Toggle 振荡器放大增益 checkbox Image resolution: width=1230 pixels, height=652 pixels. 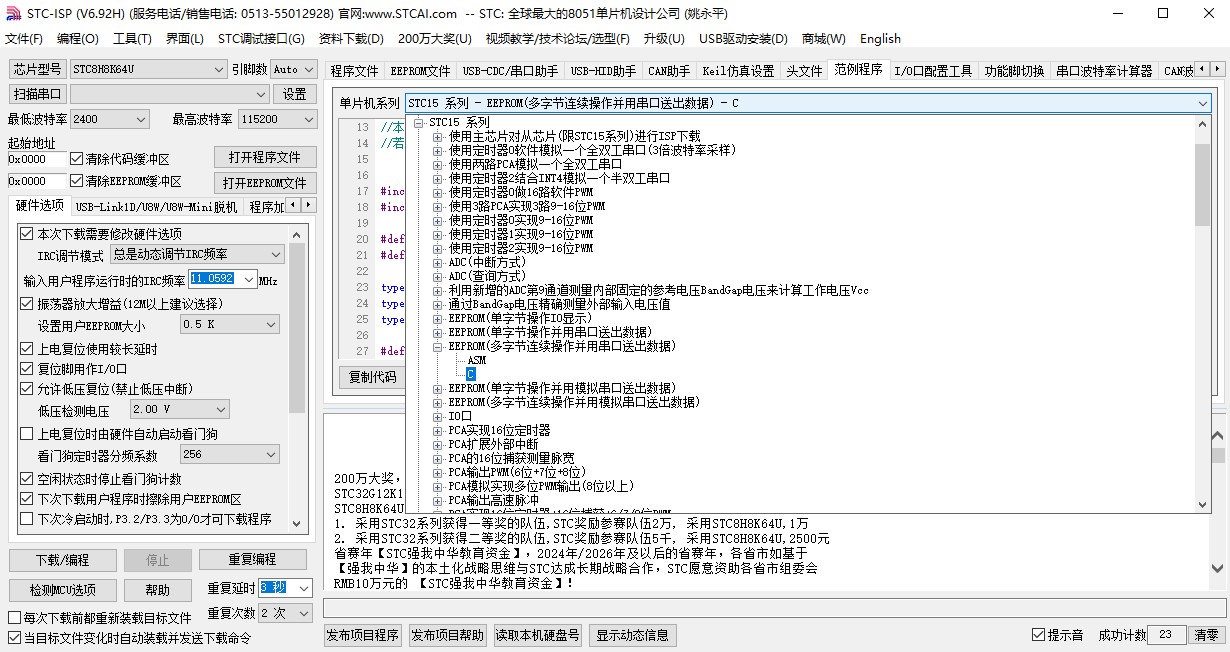coord(27,303)
